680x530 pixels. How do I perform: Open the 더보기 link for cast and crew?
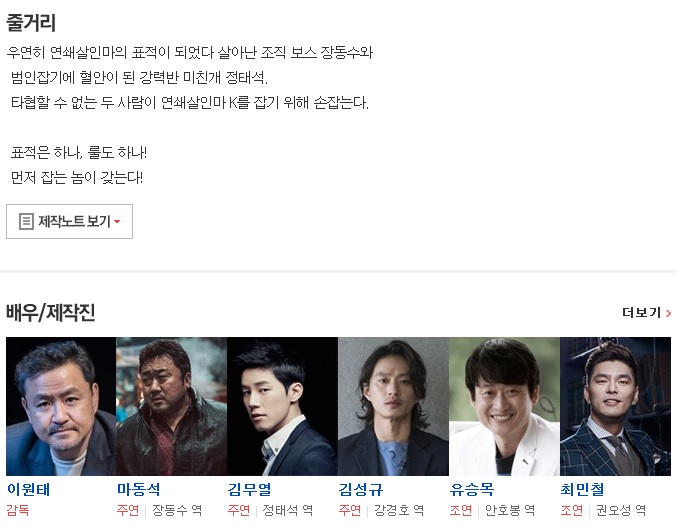pos(646,313)
